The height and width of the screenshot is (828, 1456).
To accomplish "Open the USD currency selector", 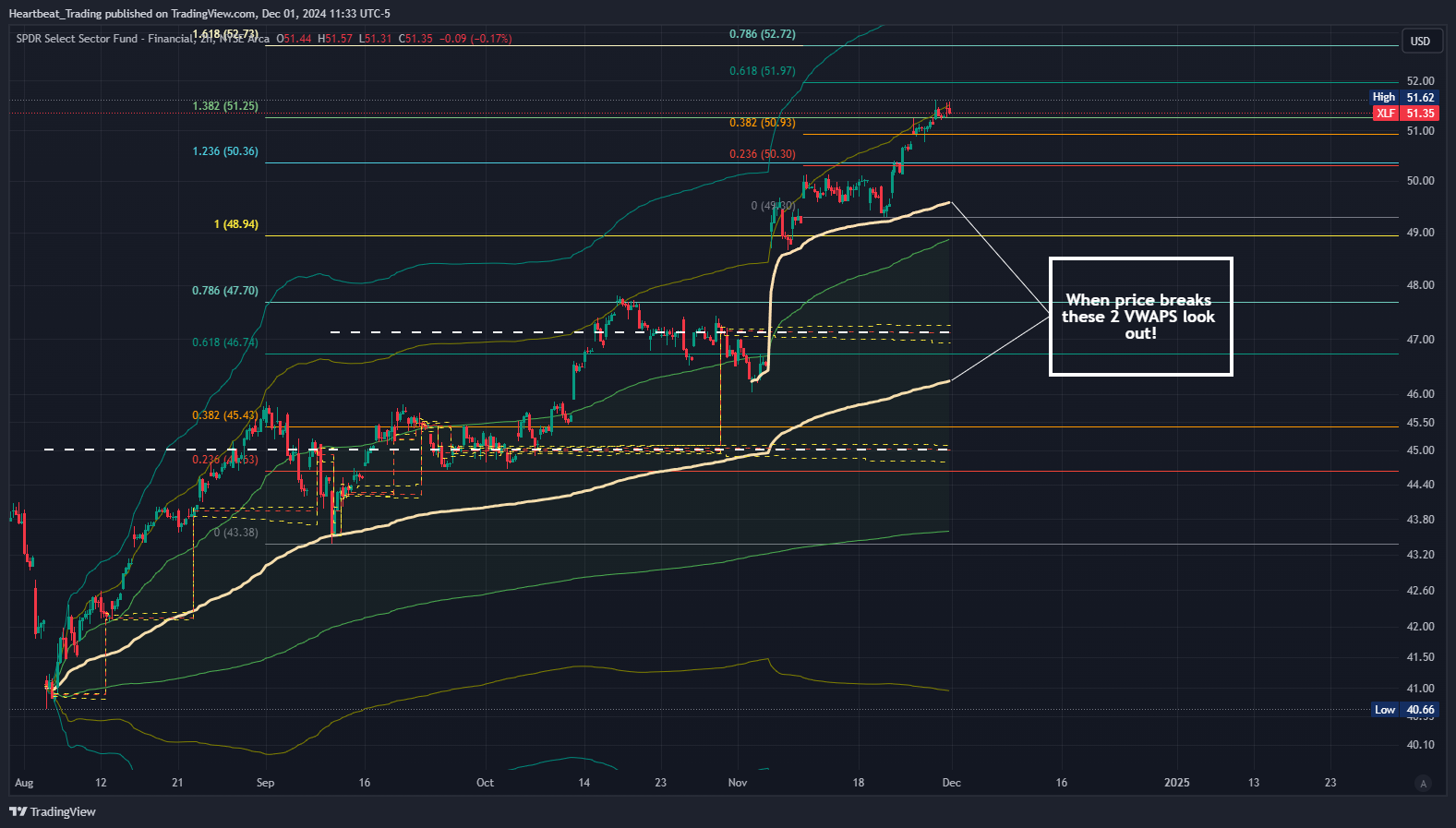I will point(1420,41).
